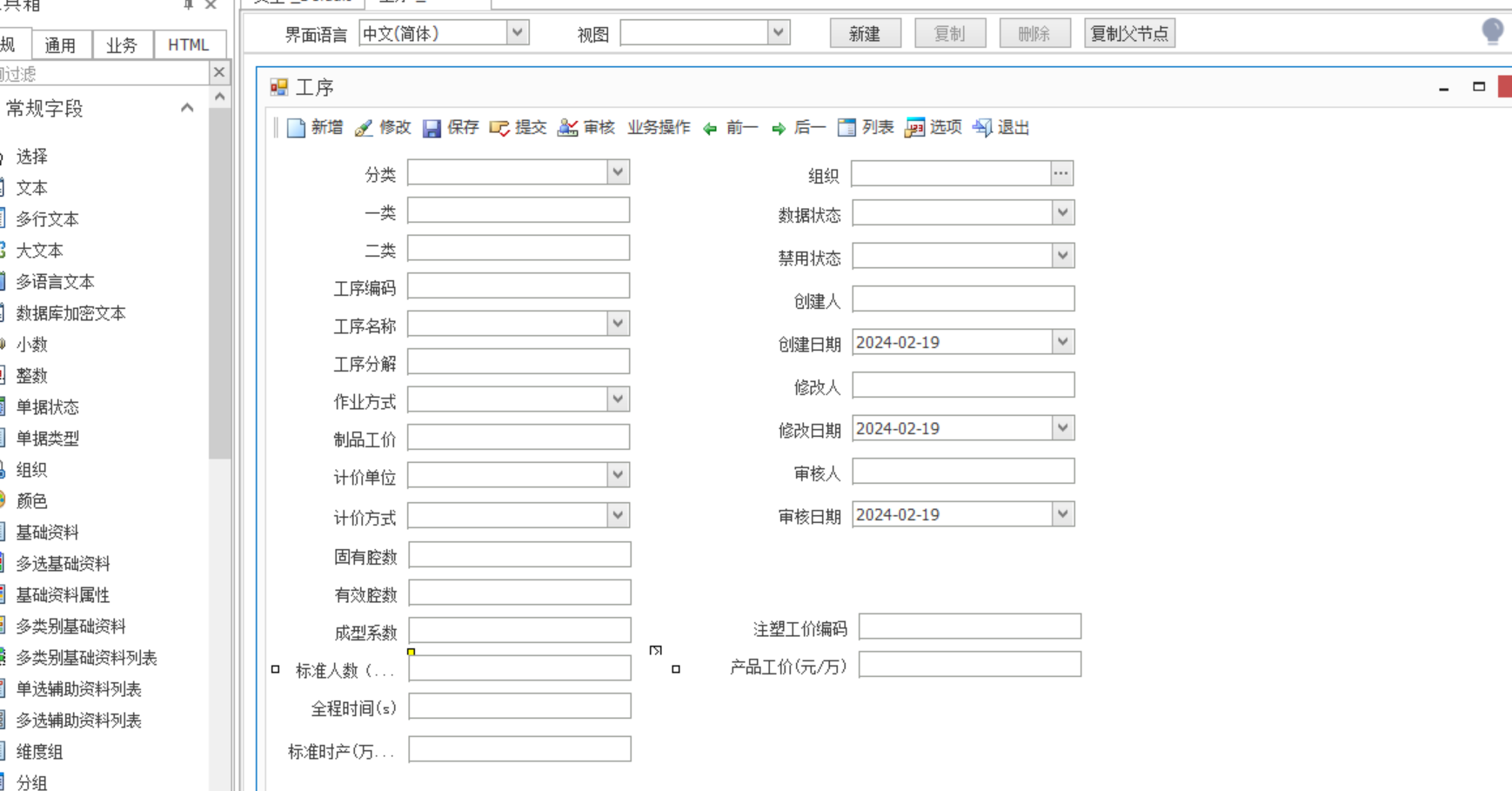Click the 一类 input field
1512x791 pixels.
click(x=518, y=211)
